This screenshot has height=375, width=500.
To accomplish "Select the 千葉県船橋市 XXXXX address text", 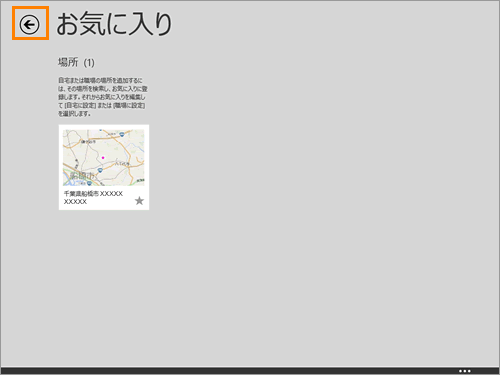I will click(93, 197).
